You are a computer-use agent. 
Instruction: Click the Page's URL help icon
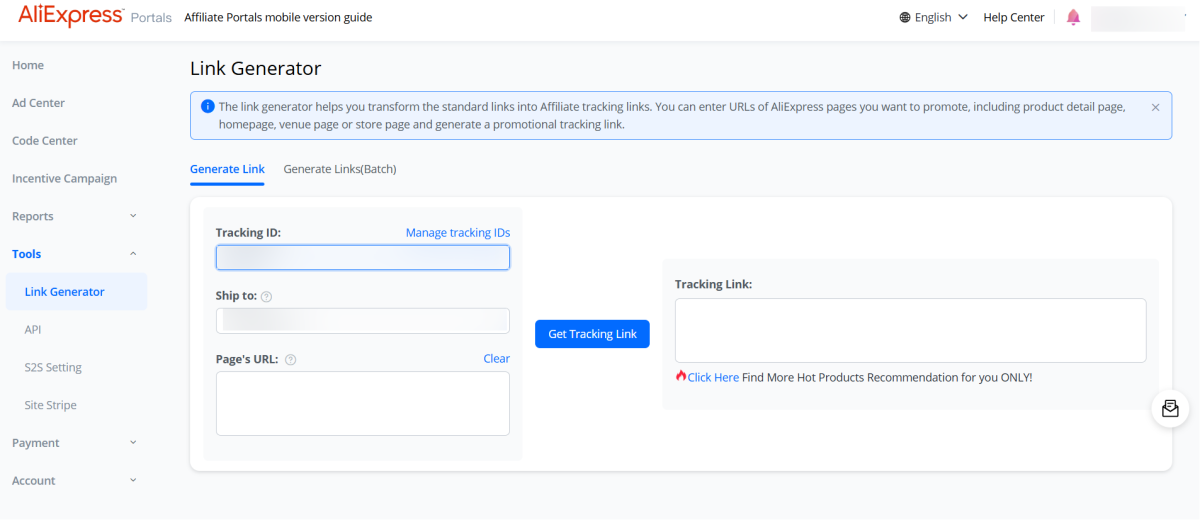point(290,360)
